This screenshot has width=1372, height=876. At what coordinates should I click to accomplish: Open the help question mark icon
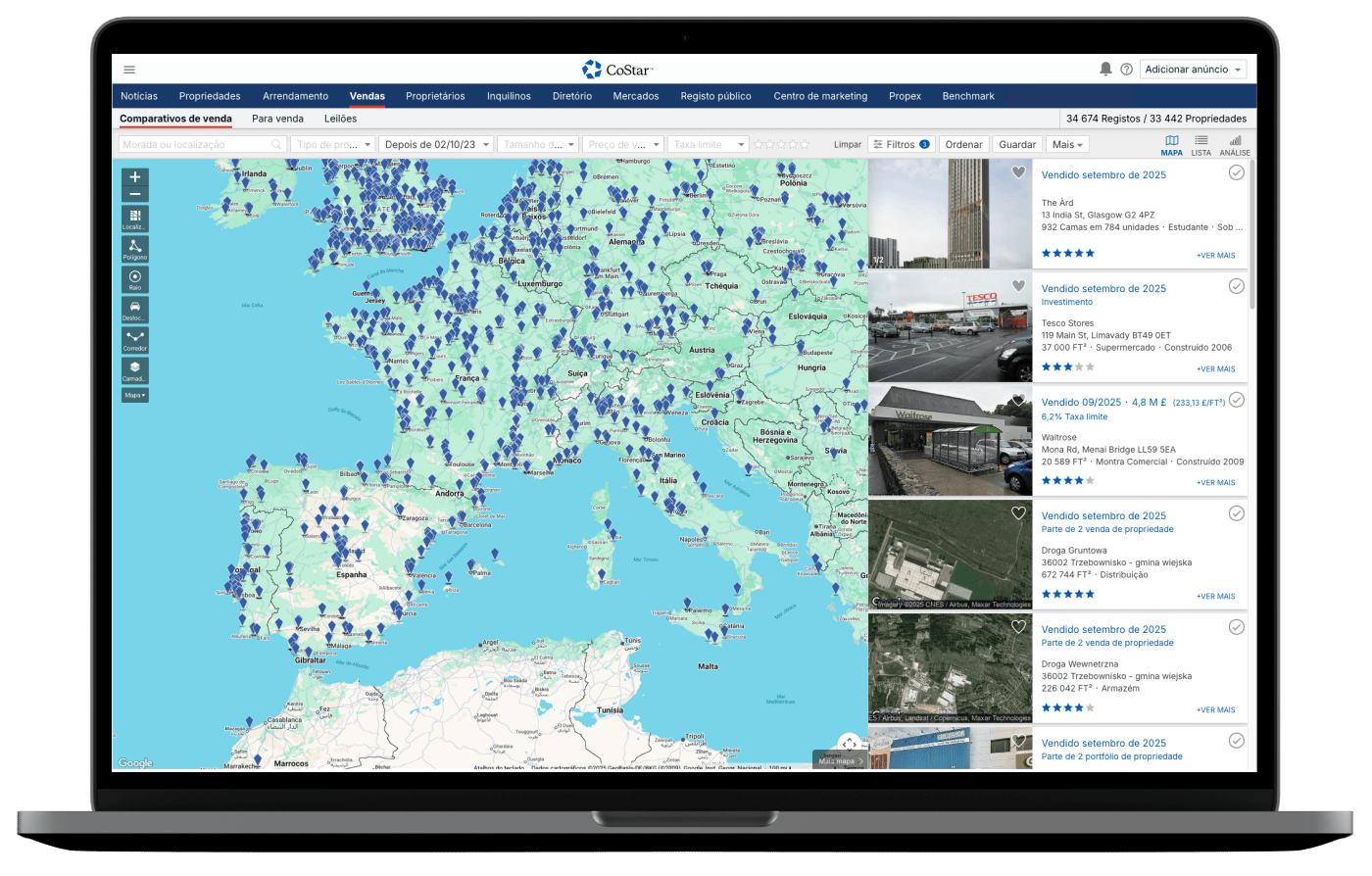1126,70
